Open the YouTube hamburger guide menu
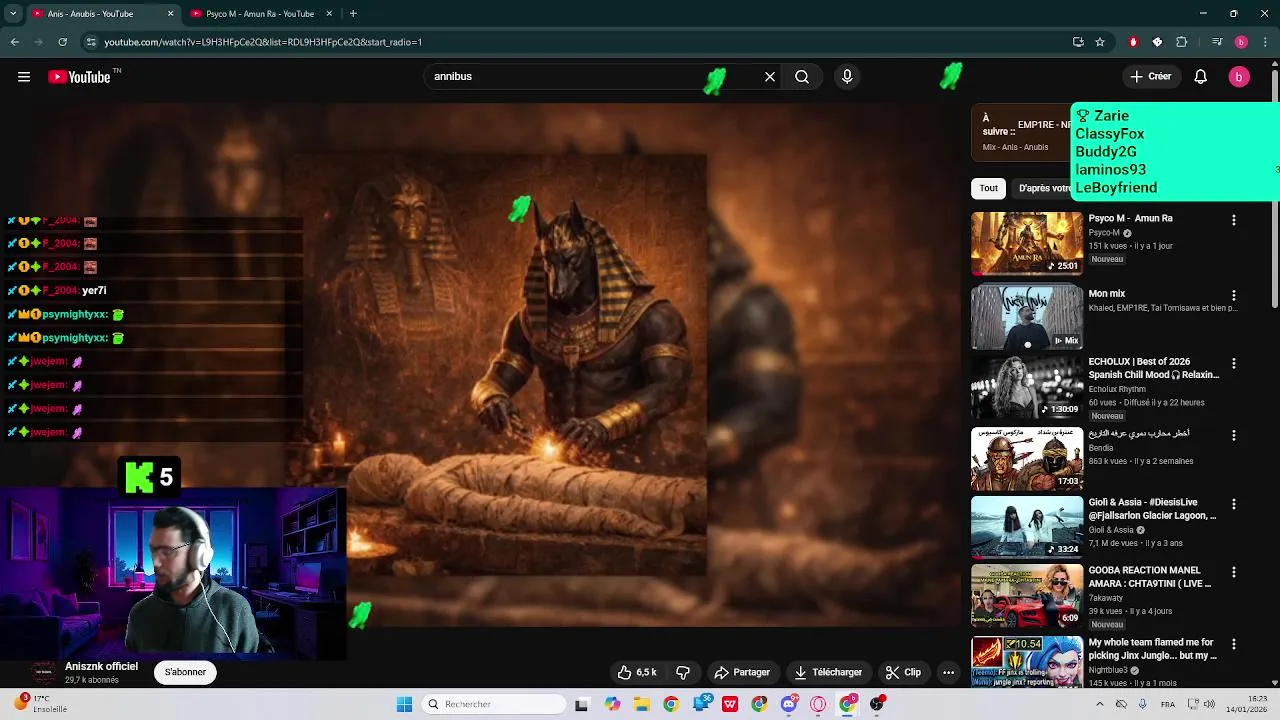Screen dimensions: 1280x720 24,77
